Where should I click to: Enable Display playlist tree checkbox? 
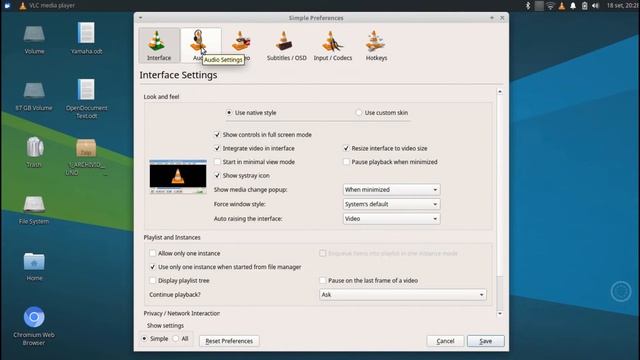tap(180, 281)
